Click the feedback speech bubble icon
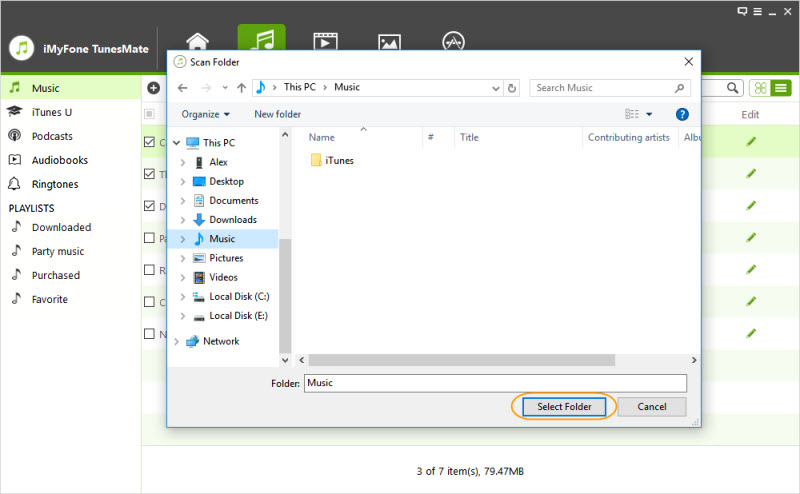This screenshot has width=800, height=494. (742, 11)
